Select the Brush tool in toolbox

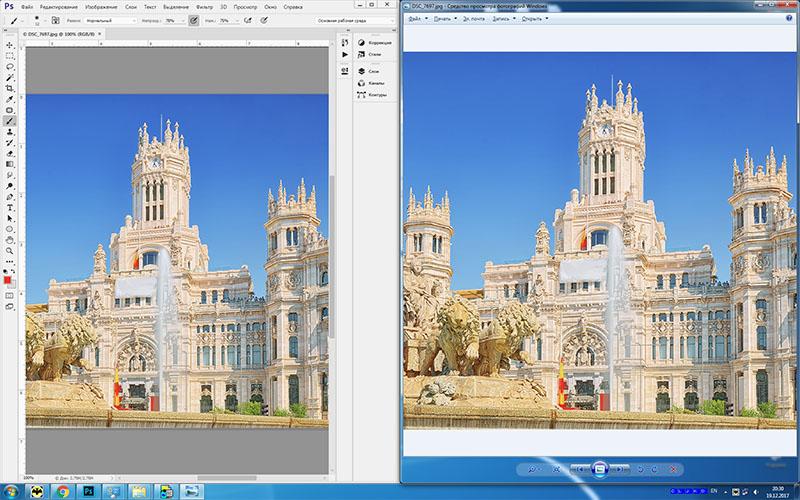click(9, 121)
